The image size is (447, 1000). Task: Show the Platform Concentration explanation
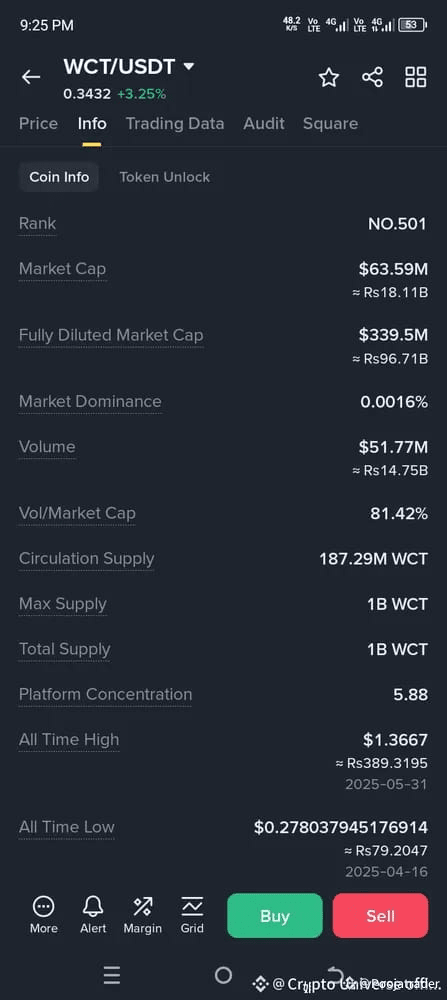click(105, 695)
